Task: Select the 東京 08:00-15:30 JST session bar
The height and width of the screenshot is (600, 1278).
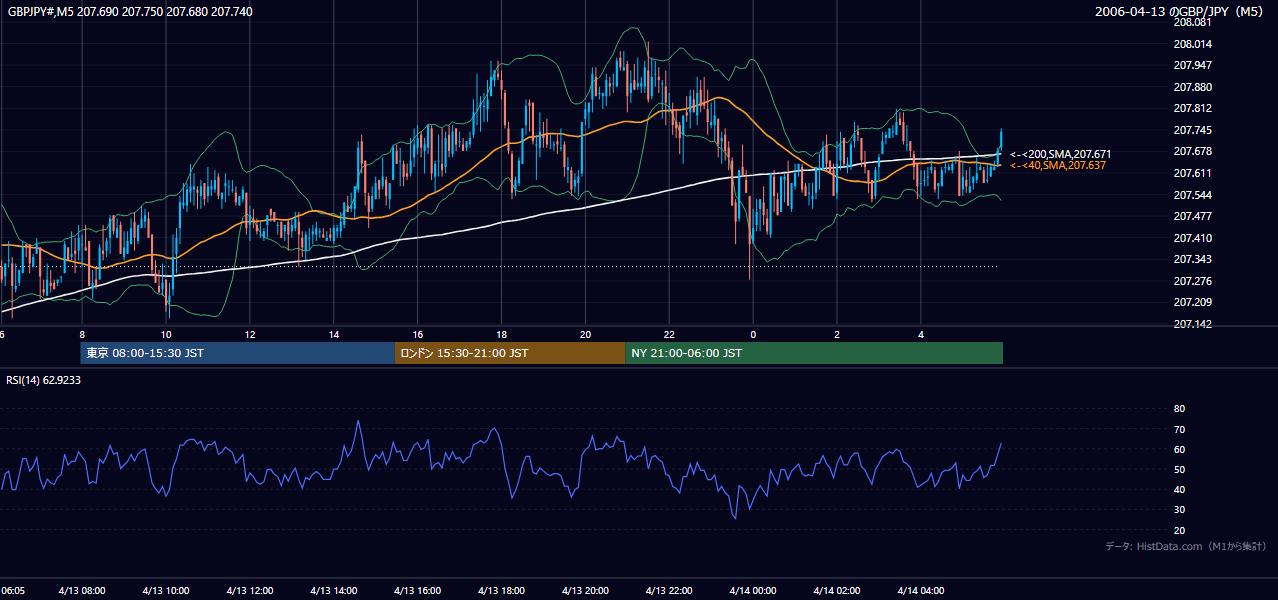Action: pyautogui.click(x=238, y=353)
